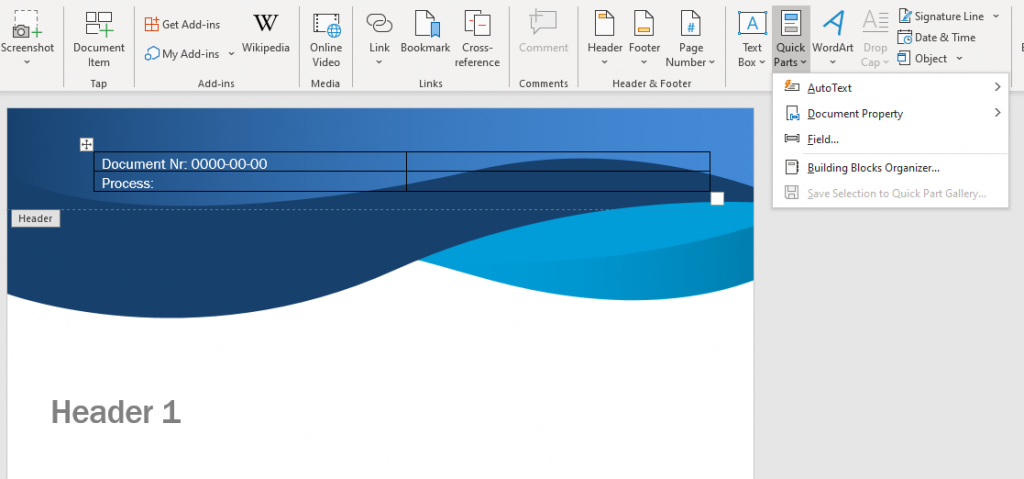Choose Field... from Quick Parts menu

[891, 139]
